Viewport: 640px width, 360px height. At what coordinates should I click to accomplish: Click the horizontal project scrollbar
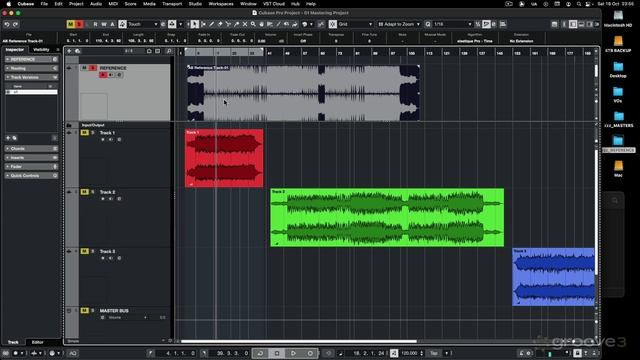click(x=298, y=341)
